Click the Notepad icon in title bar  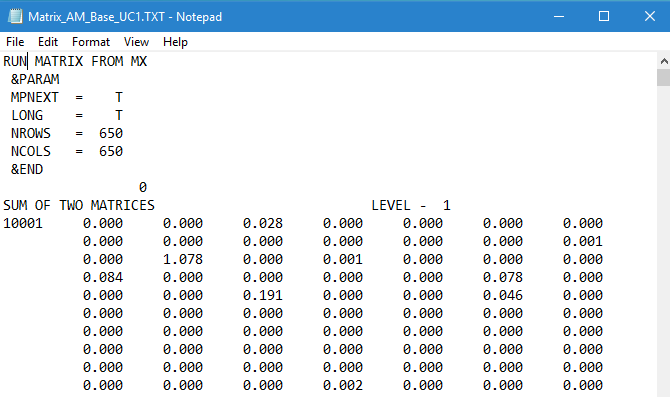click(x=15, y=17)
